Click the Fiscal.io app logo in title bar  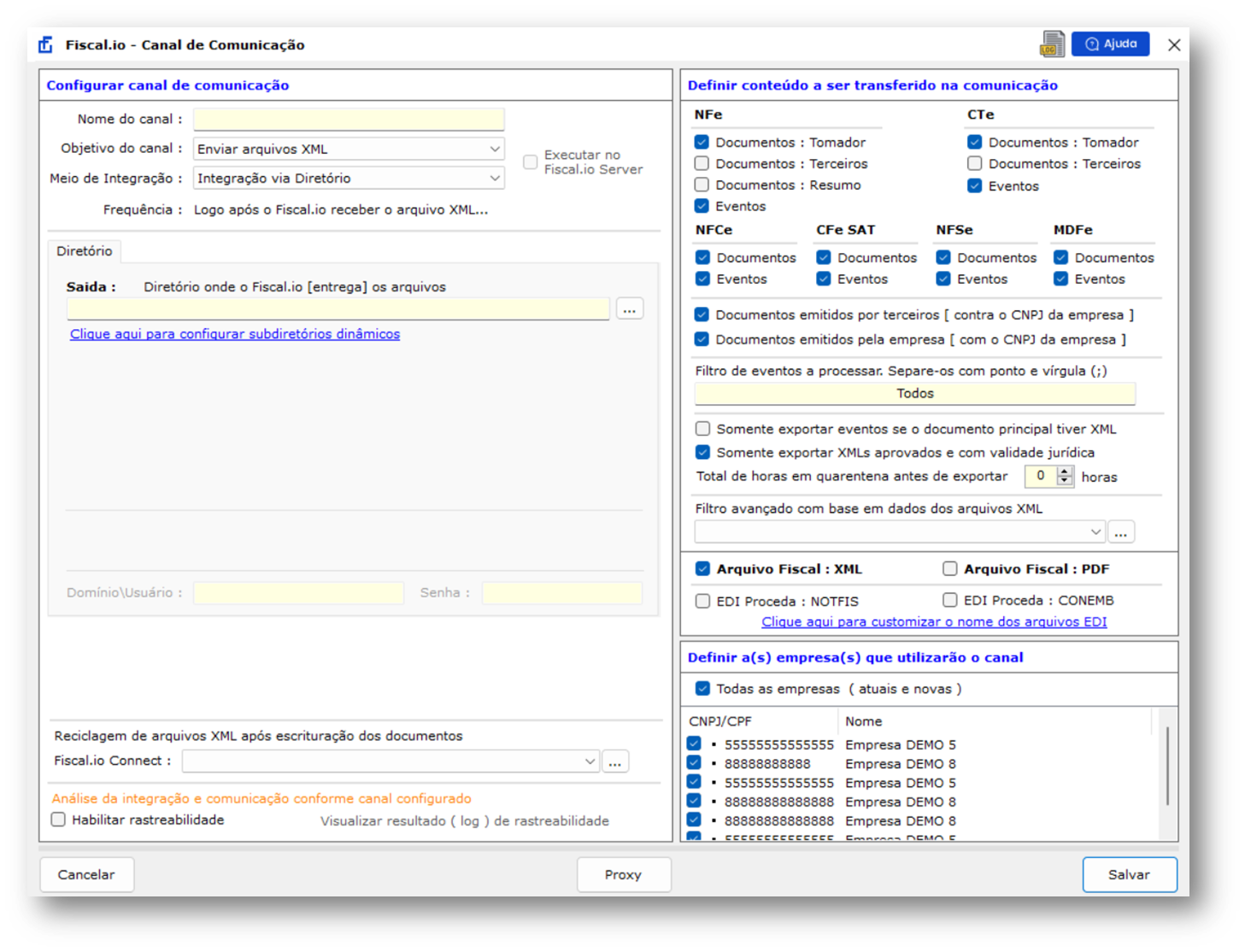tap(46, 44)
